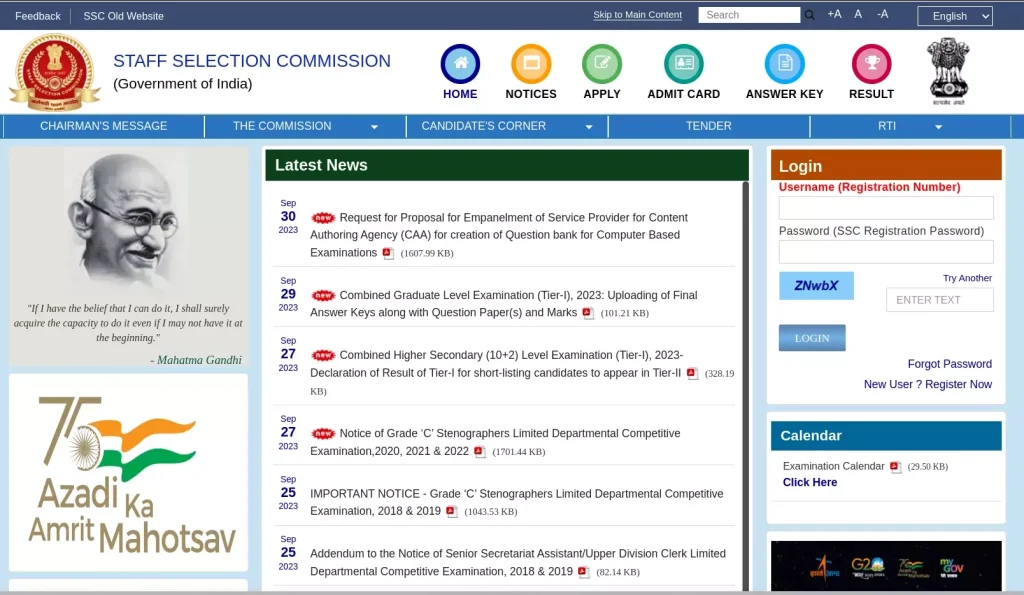Screen dimensions: 1024x595
Task: Open PDF icon next to Examination Calendar
Action: click(x=895, y=467)
